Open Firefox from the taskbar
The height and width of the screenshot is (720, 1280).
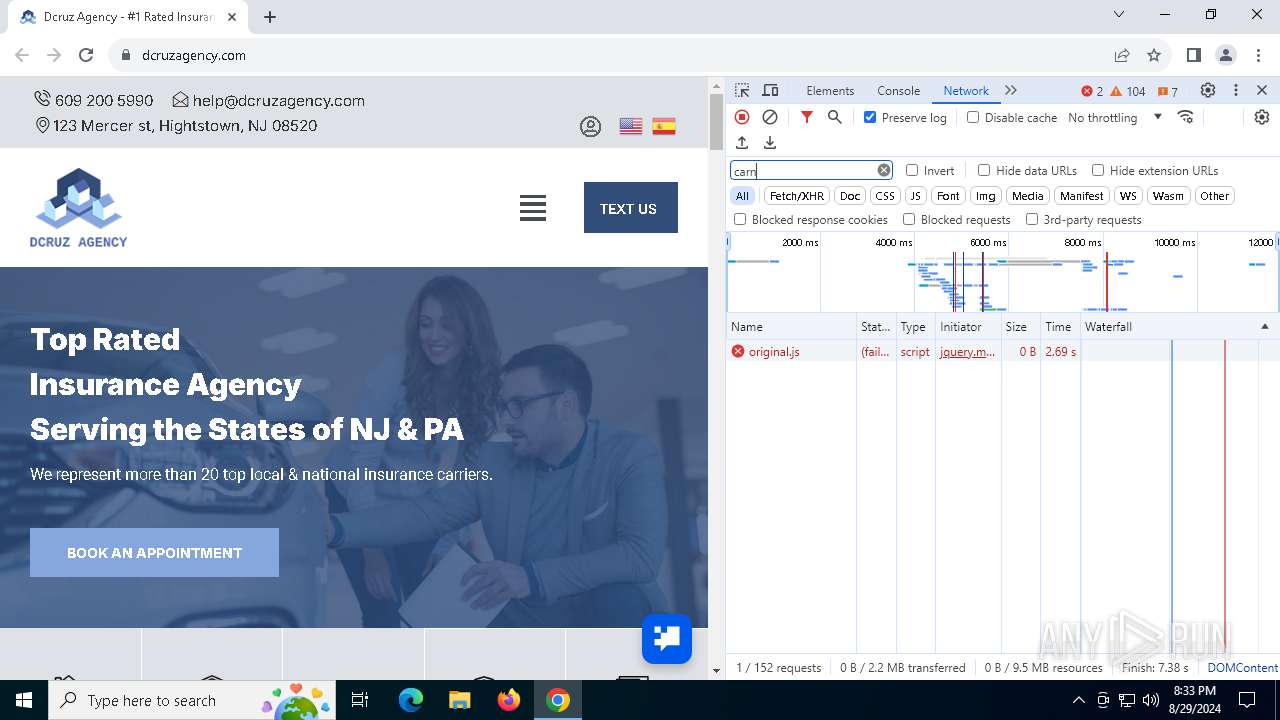[509, 700]
